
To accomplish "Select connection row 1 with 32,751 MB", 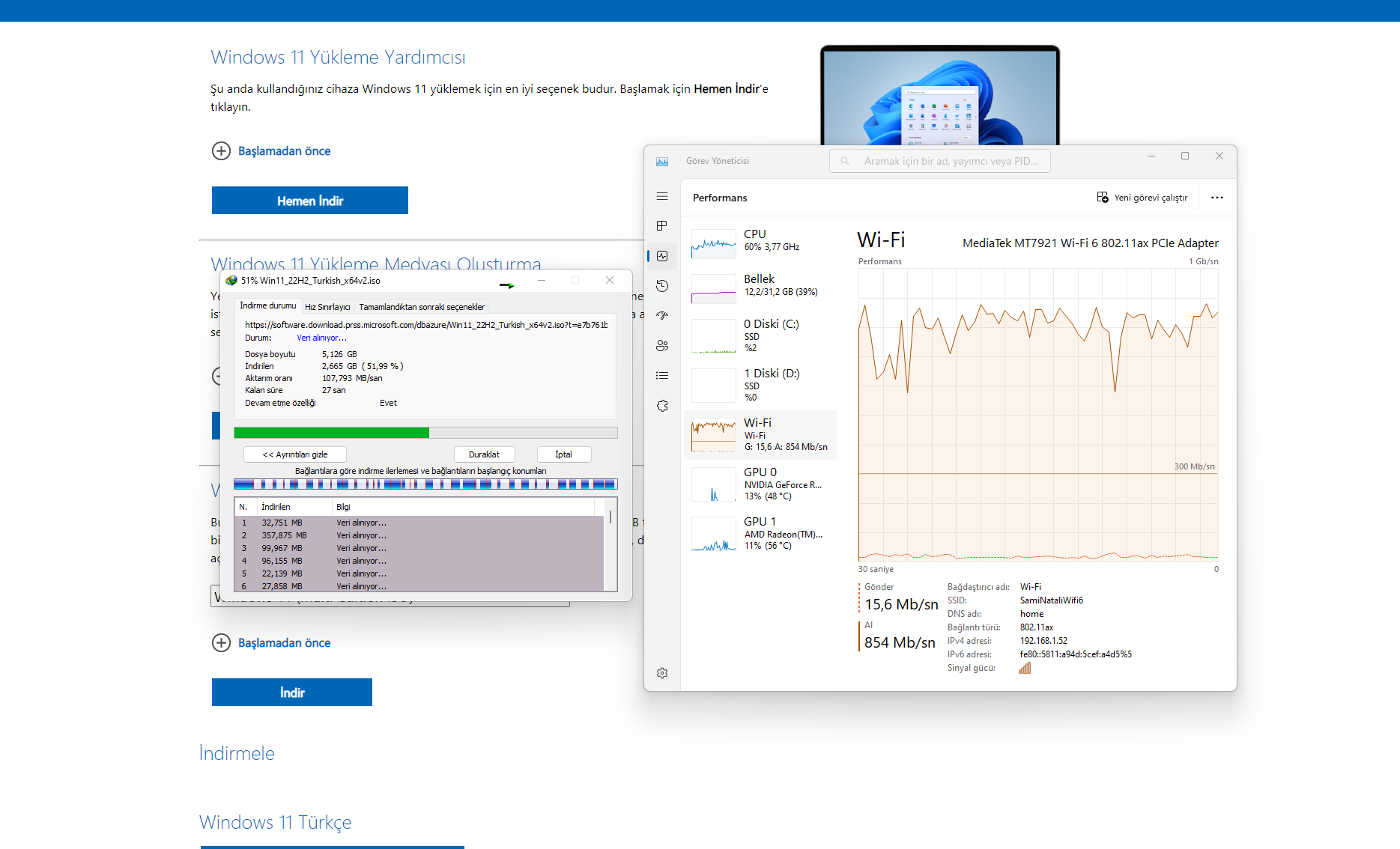I will pyautogui.click(x=419, y=523).
